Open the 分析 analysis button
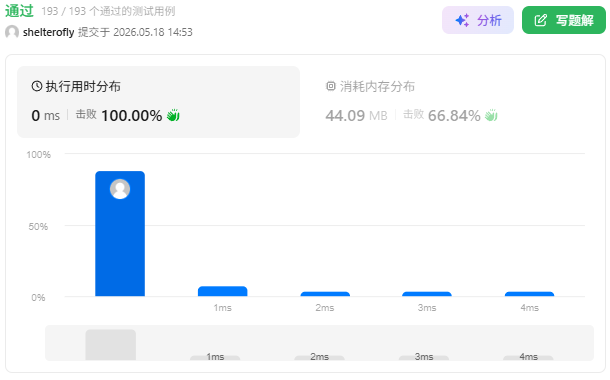 pyautogui.click(x=478, y=20)
